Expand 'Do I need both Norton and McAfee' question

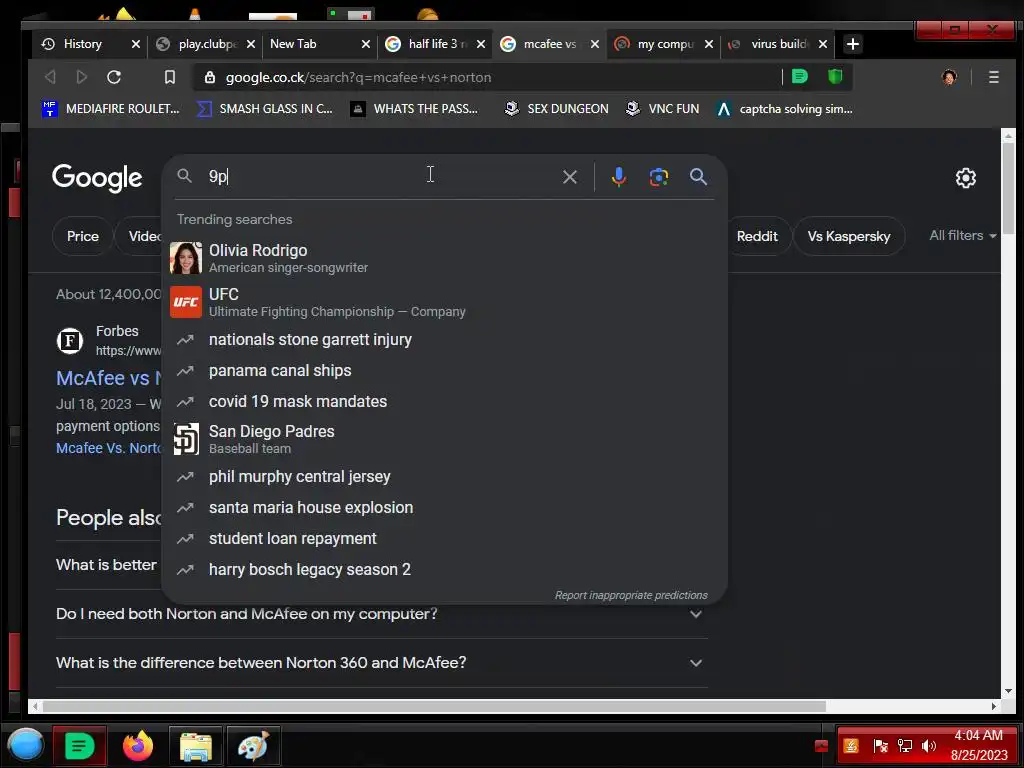pos(382,614)
